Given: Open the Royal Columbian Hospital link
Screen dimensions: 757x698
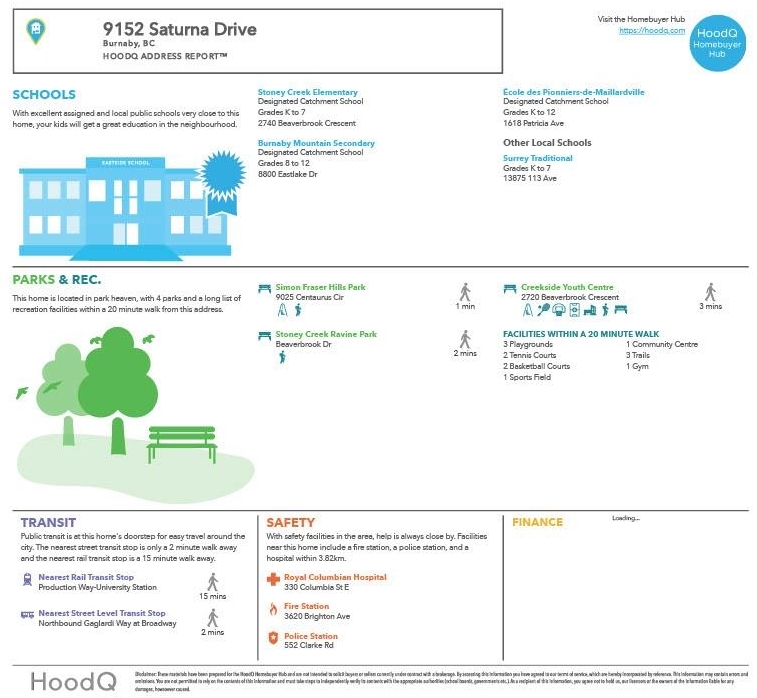Looking at the screenshot, I should [335, 577].
